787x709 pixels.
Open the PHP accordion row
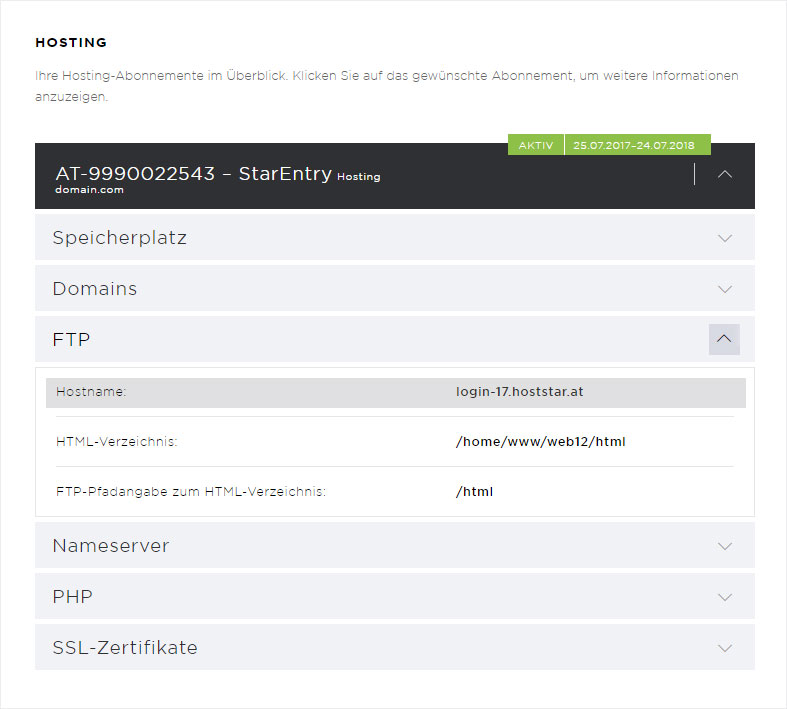(395, 597)
